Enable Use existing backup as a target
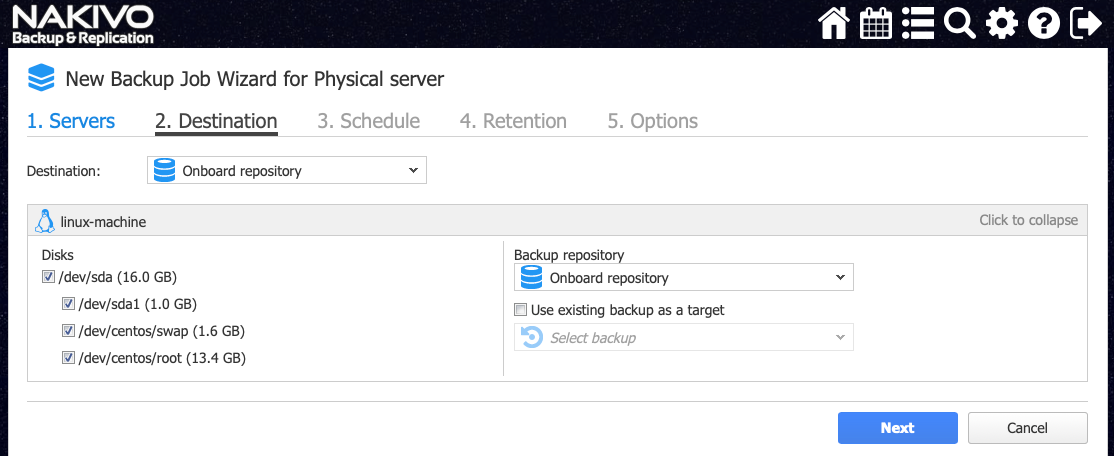Image resolution: width=1114 pixels, height=456 pixels. 521,310
